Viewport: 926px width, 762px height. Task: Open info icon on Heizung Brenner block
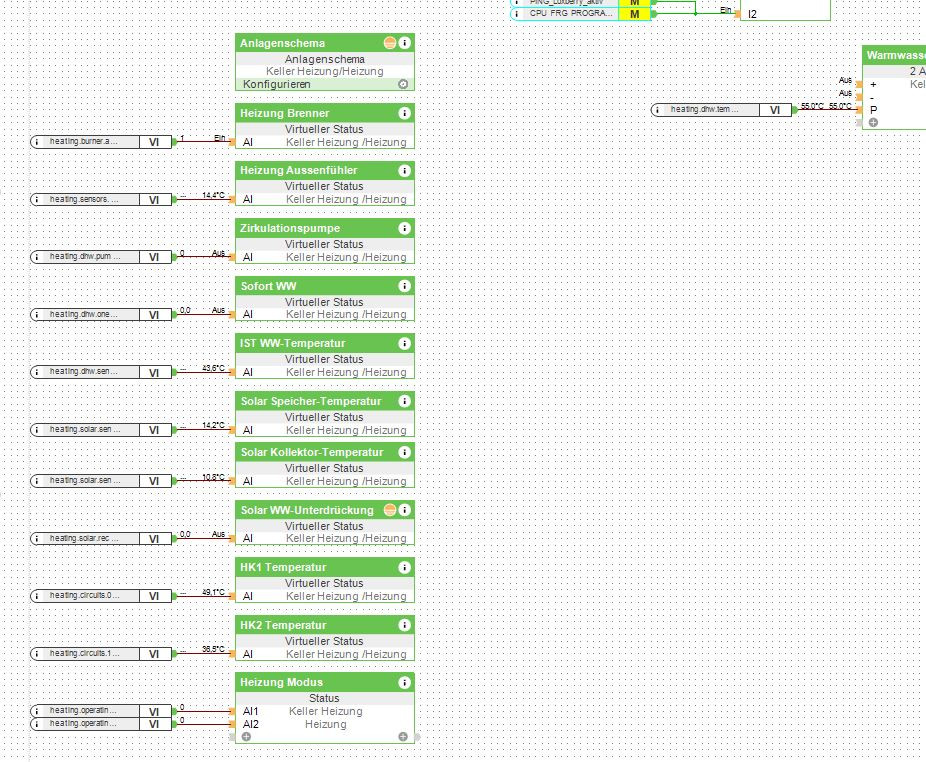(x=405, y=113)
